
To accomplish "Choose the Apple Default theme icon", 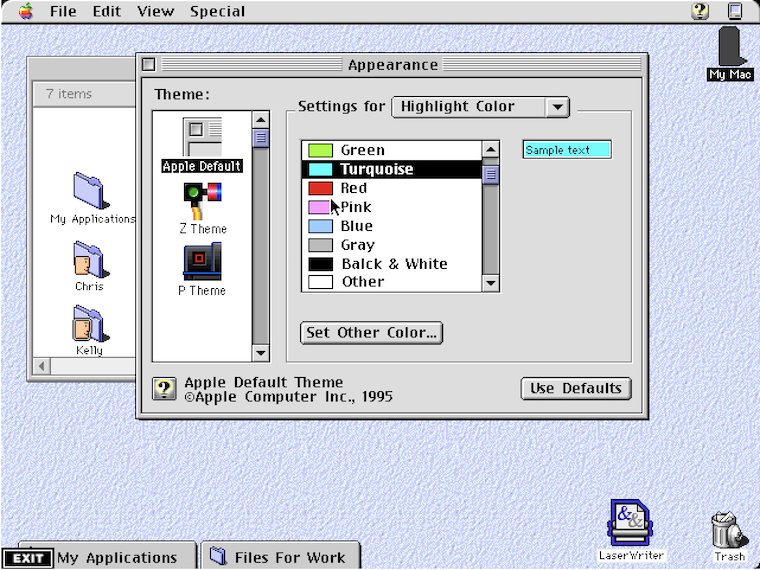I will (202, 137).
